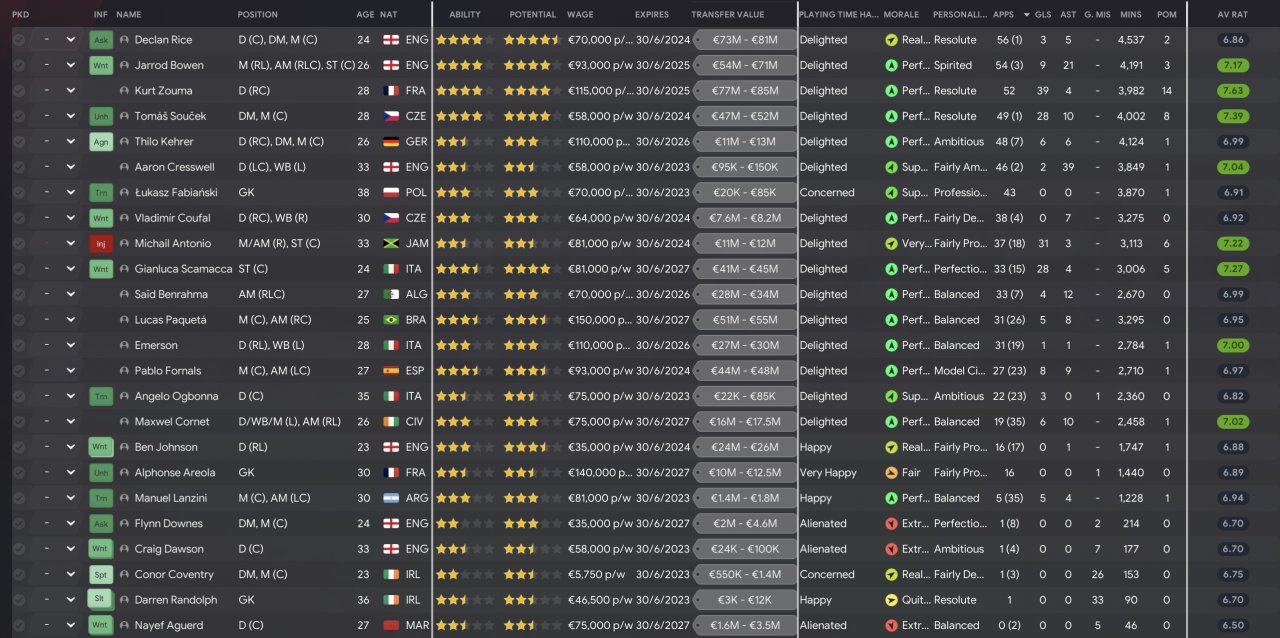The height and width of the screenshot is (638, 1280).
Task: Click Conor Coventry's 'Spt' status icon
Action: point(101,575)
